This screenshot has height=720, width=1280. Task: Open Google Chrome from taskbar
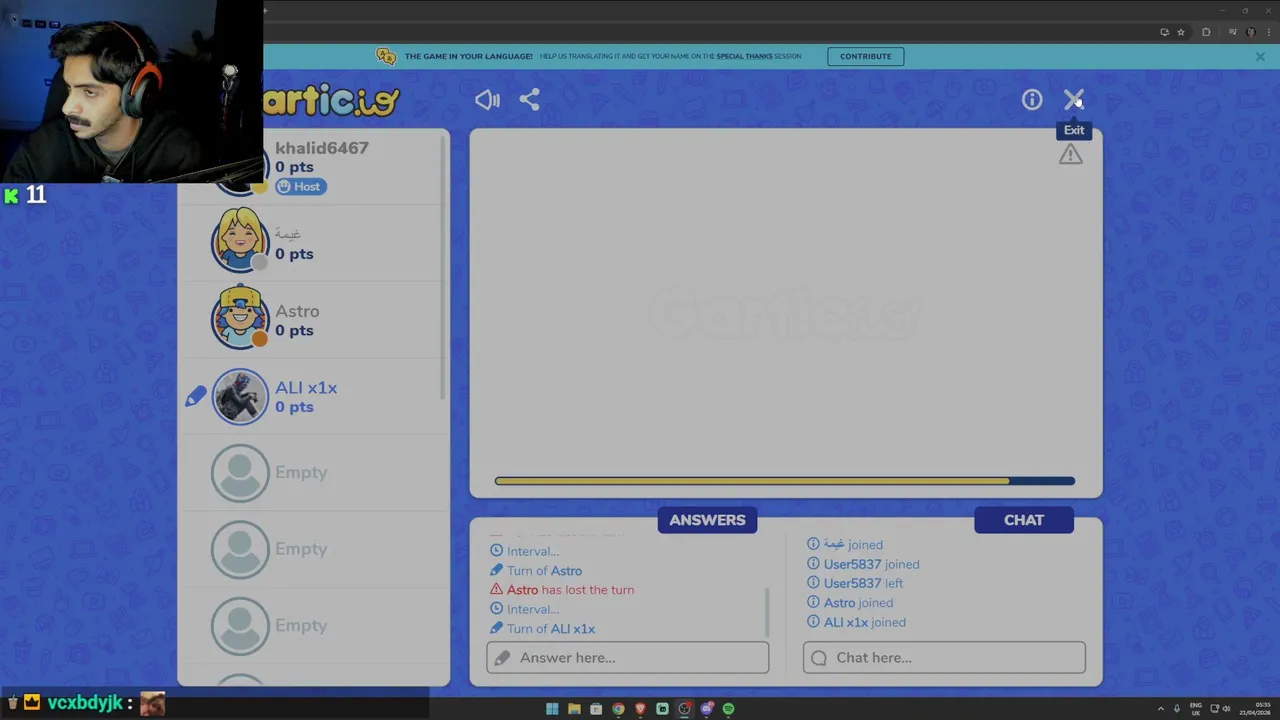pos(618,709)
